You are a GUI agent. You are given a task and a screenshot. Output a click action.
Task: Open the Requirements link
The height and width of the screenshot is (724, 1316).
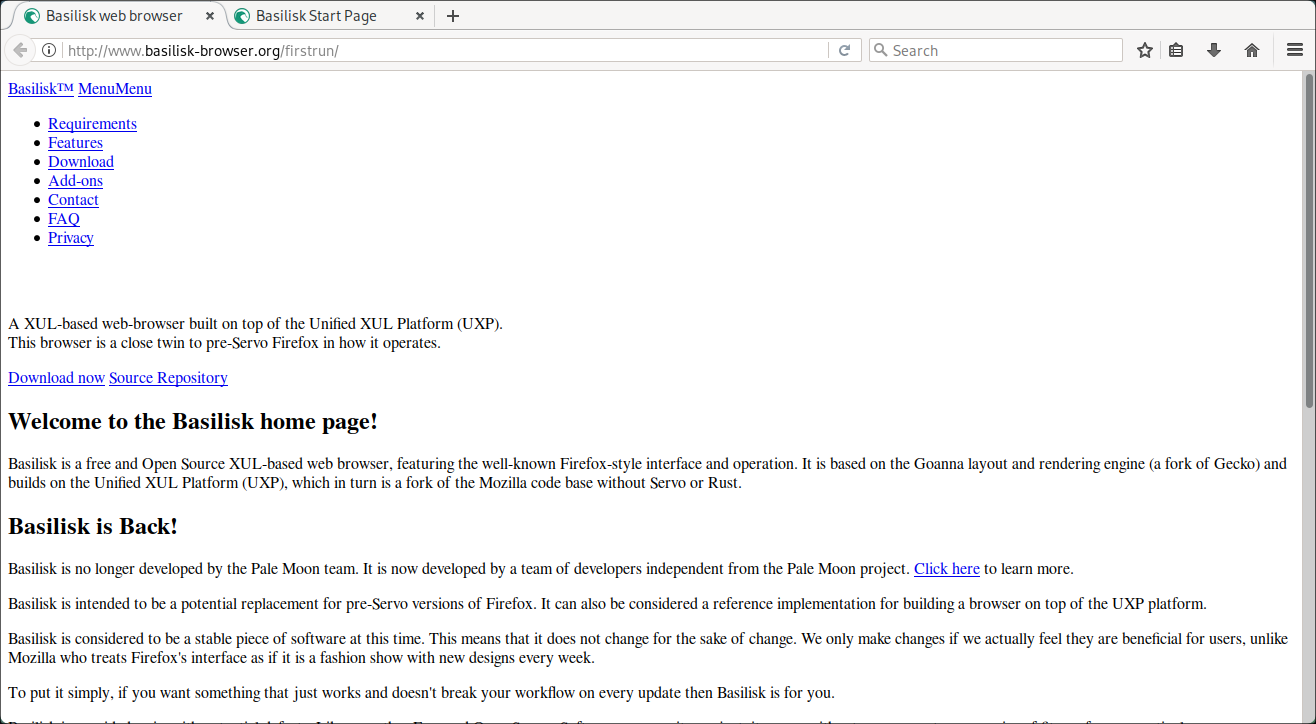92,124
